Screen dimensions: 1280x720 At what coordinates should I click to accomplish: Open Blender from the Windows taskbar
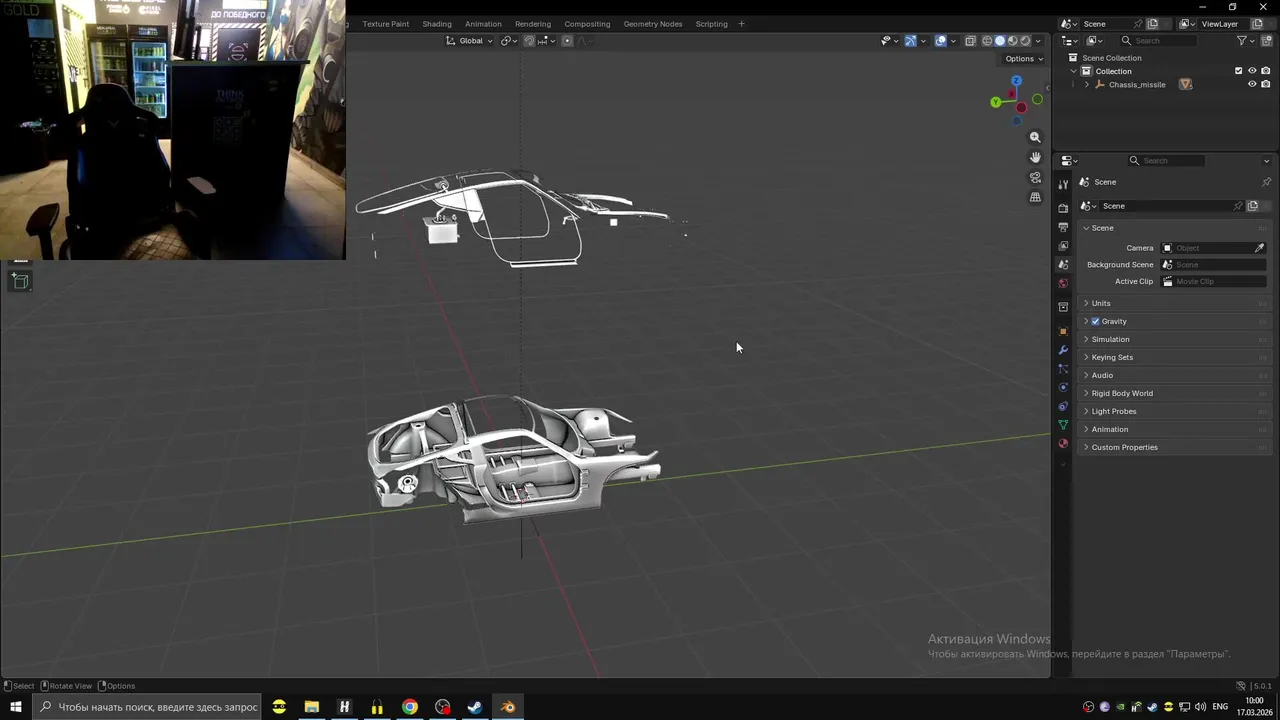point(508,707)
